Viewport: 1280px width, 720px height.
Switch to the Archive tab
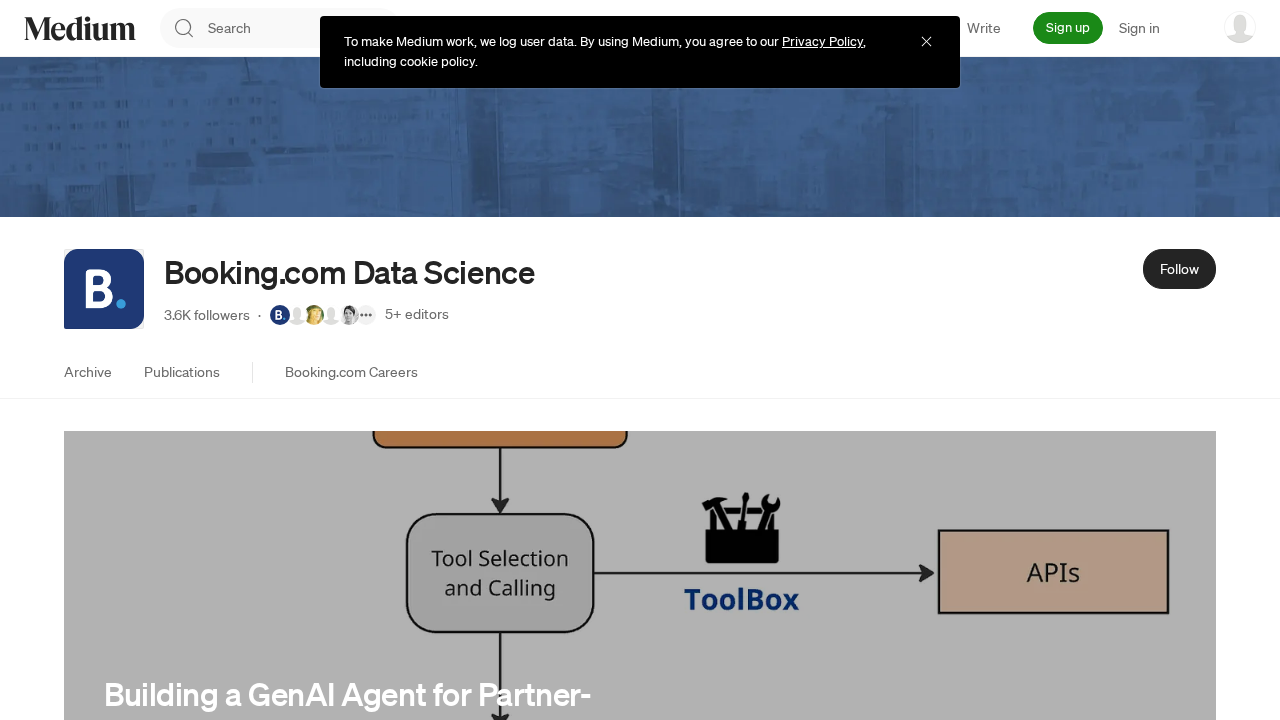coord(88,370)
